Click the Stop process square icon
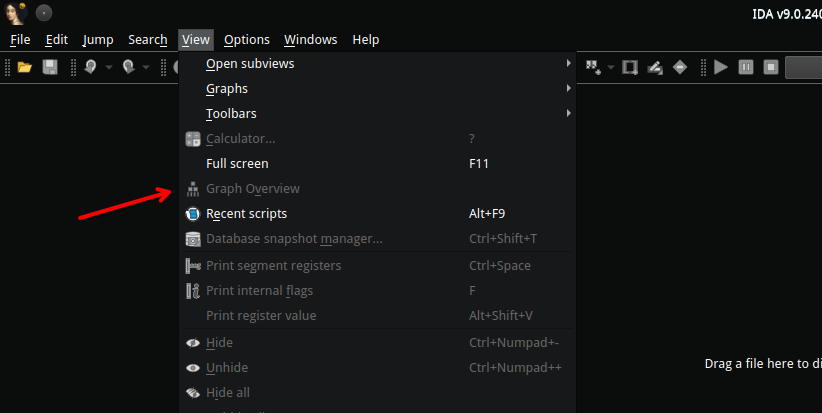Viewport: 822px width, 413px height. [771, 67]
